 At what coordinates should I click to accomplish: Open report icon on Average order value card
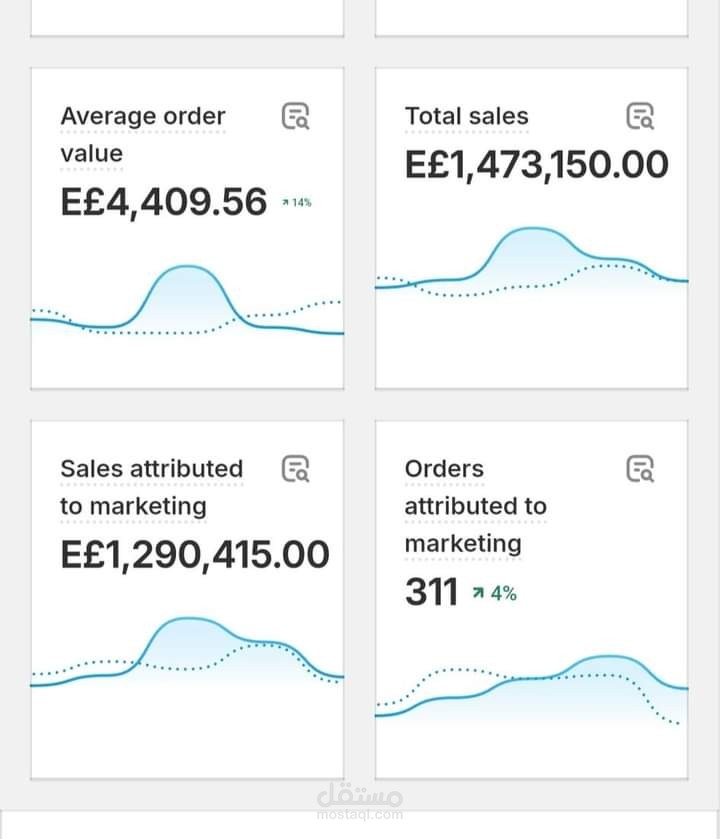(295, 116)
